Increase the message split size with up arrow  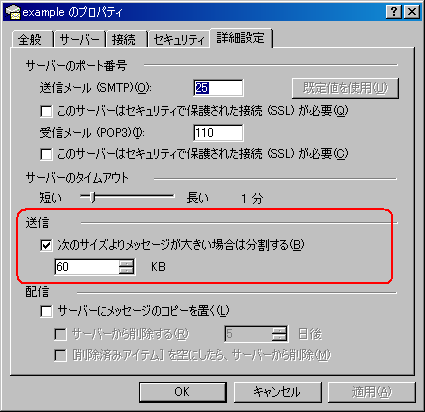click(x=126, y=263)
